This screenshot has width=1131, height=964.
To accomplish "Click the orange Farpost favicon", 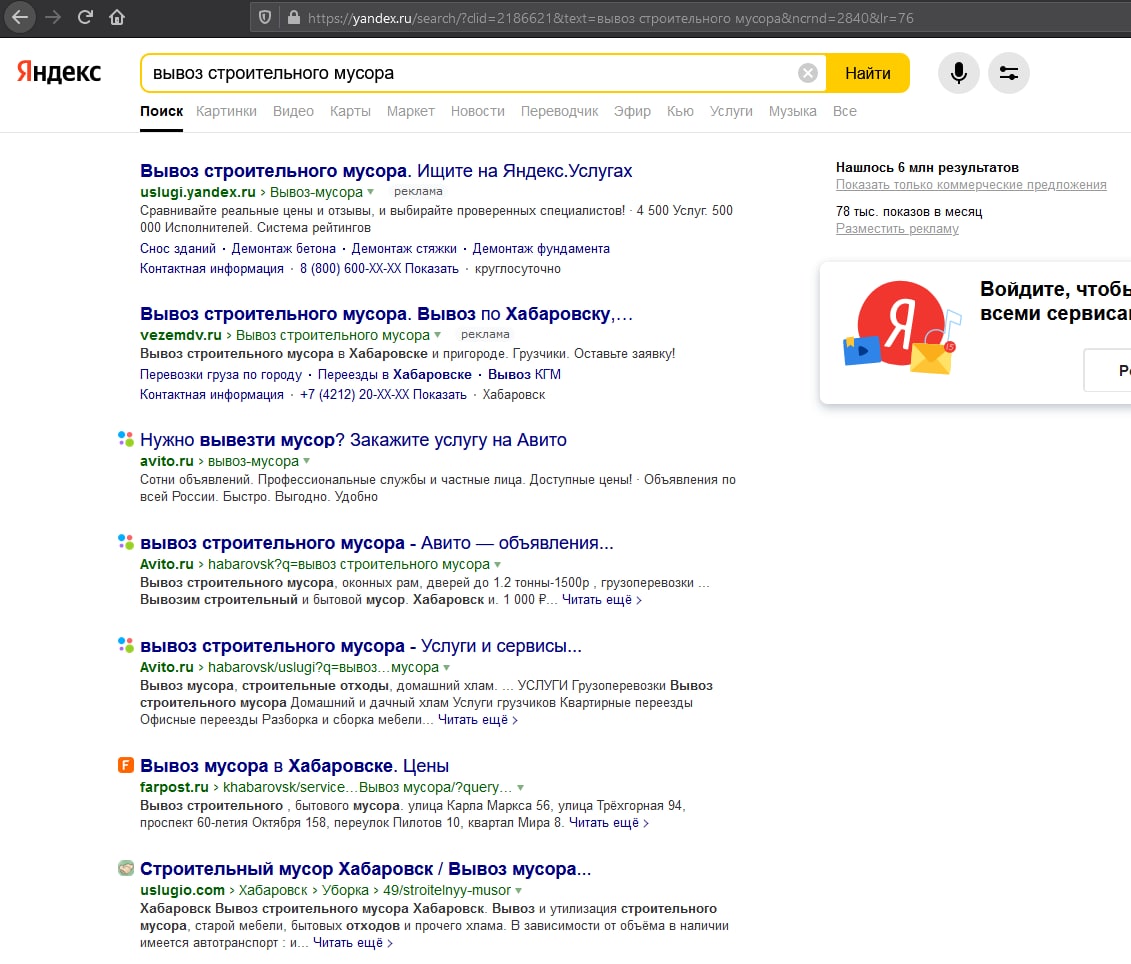I will click(x=126, y=765).
